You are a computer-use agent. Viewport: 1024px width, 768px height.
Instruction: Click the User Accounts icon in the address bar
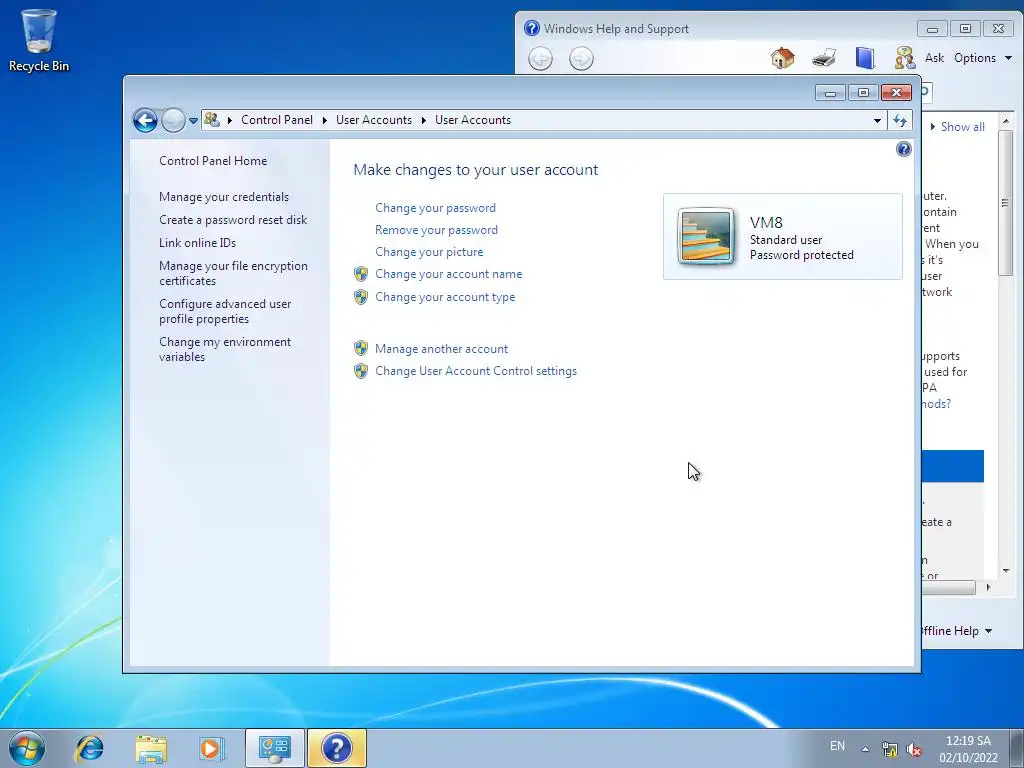click(x=212, y=120)
